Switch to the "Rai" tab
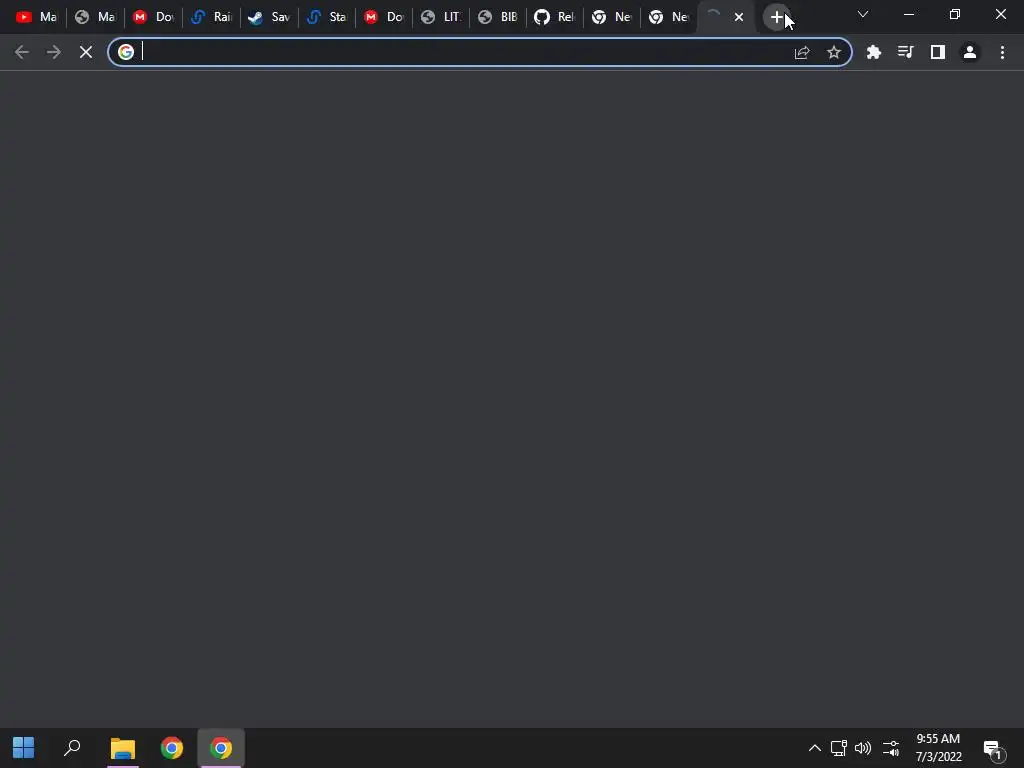 click(210, 17)
